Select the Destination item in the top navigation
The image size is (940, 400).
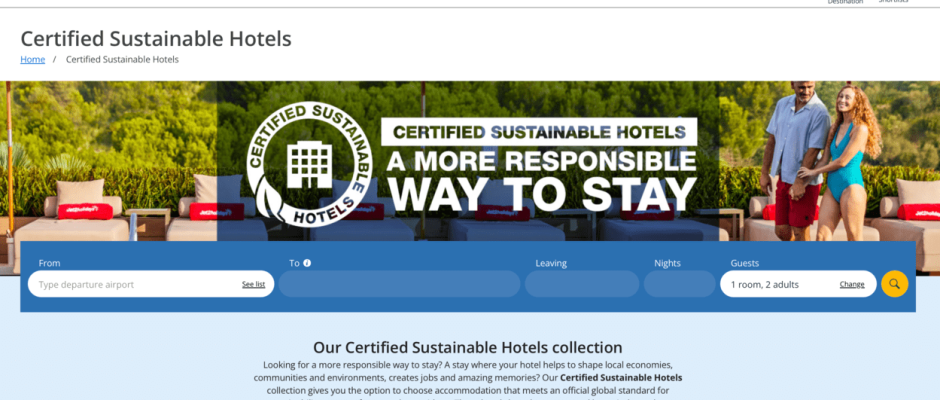[845, 2]
